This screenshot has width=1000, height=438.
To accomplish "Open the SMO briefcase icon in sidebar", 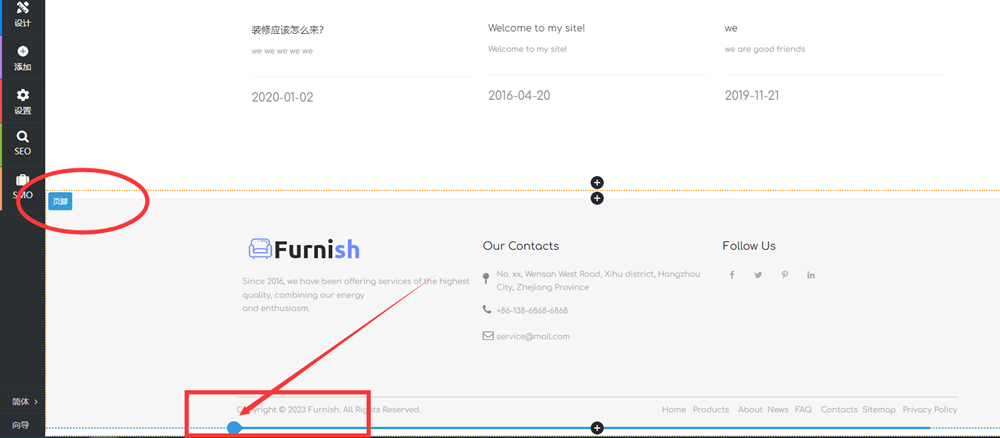I will 22,187.
